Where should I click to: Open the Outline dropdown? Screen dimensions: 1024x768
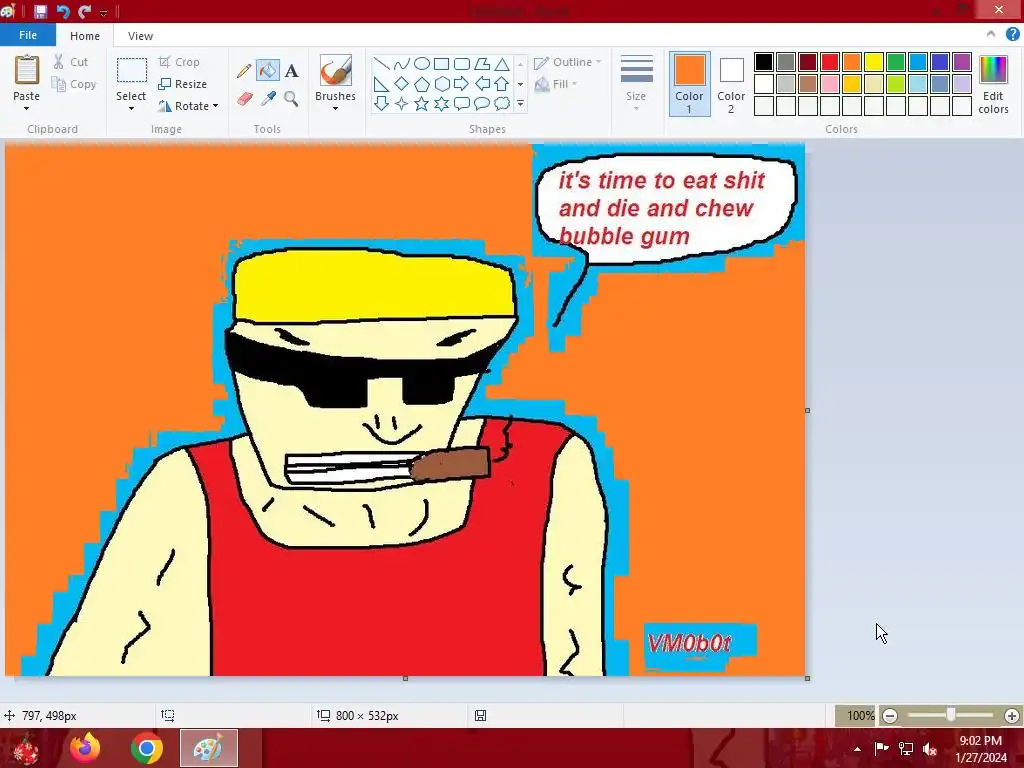click(x=568, y=62)
